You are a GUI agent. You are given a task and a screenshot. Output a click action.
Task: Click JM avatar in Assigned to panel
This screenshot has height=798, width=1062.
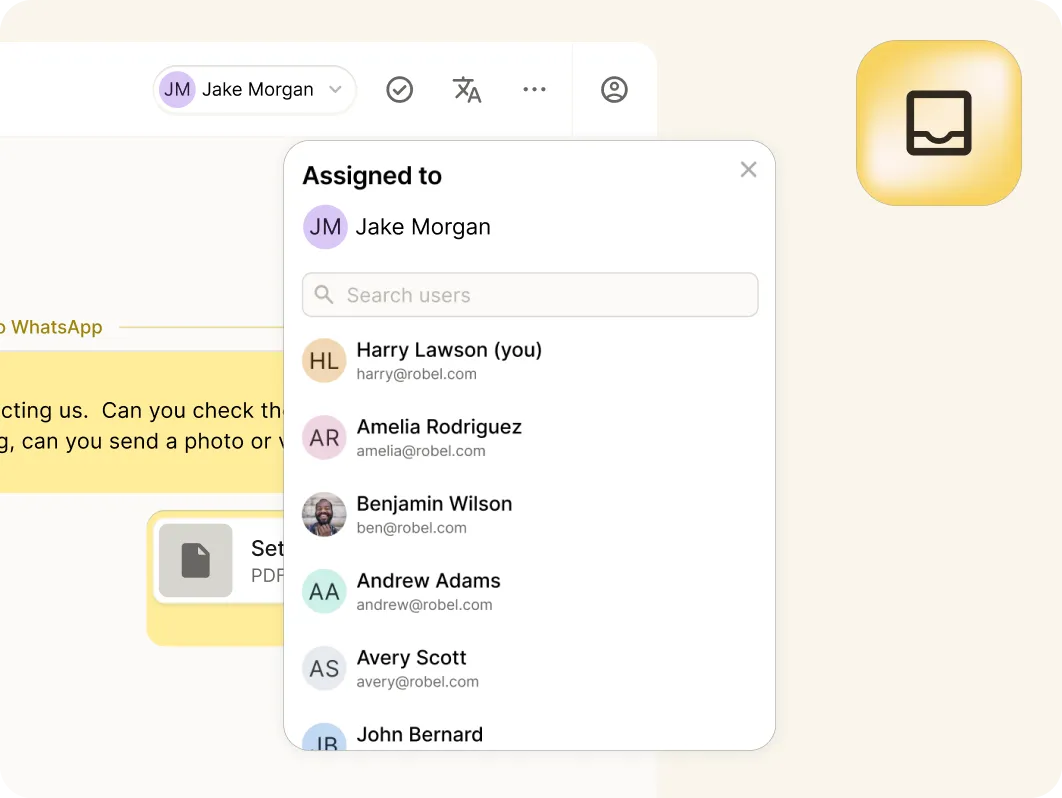(325, 227)
